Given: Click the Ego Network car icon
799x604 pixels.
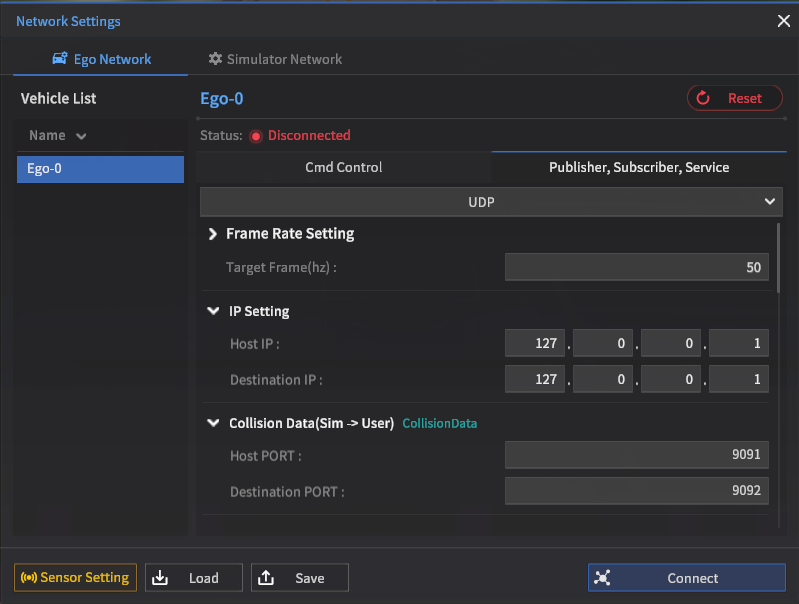Looking at the screenshot, I should point(60,59).
